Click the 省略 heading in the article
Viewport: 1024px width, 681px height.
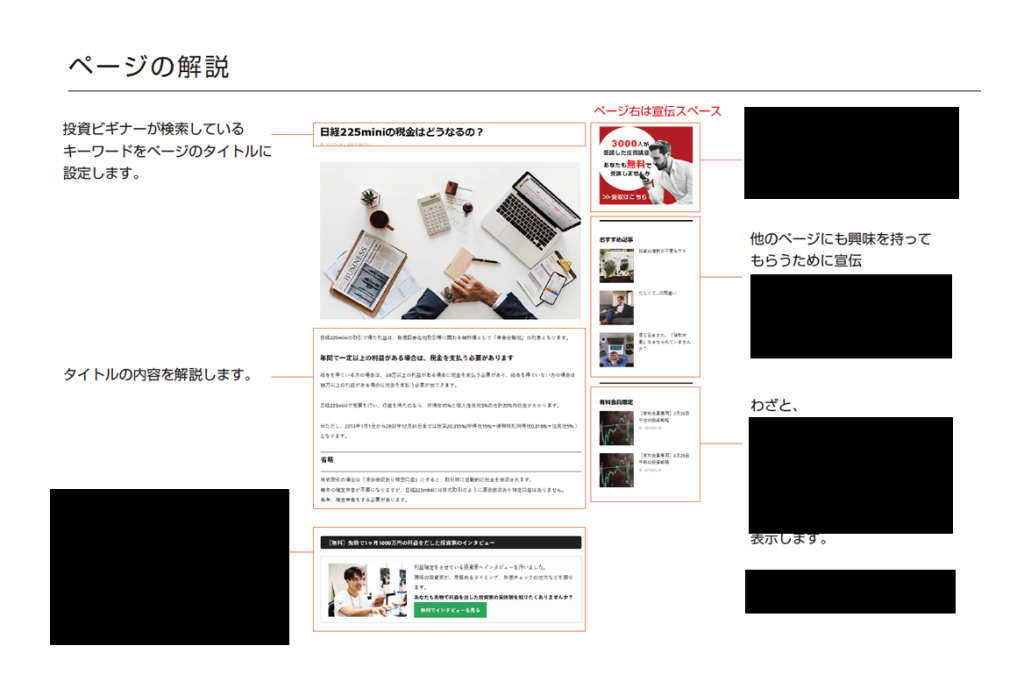pyautogui.click(x=327, y=459)
